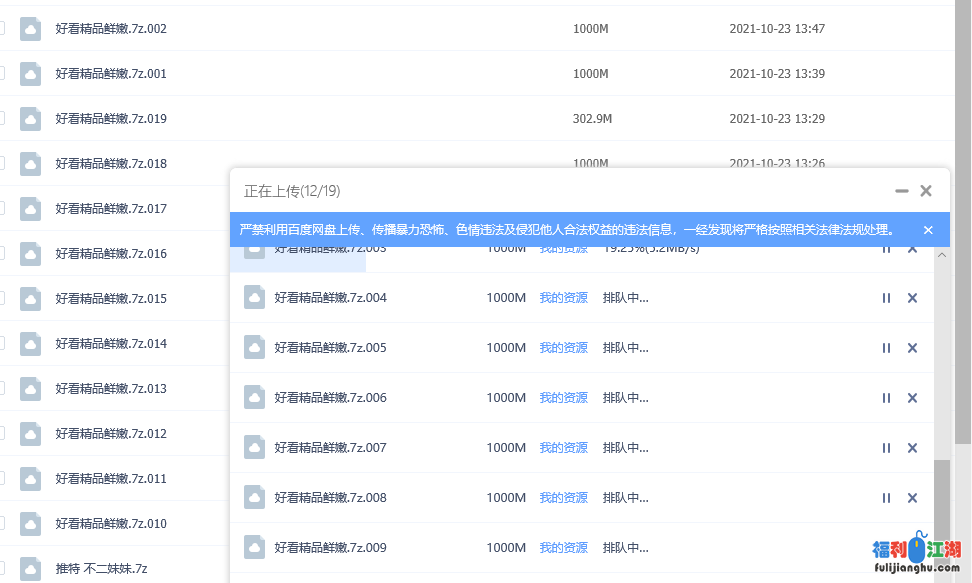
Task: Click file icon of 好看精品鲜嫩.7z.002
Action: coord(31,29)
